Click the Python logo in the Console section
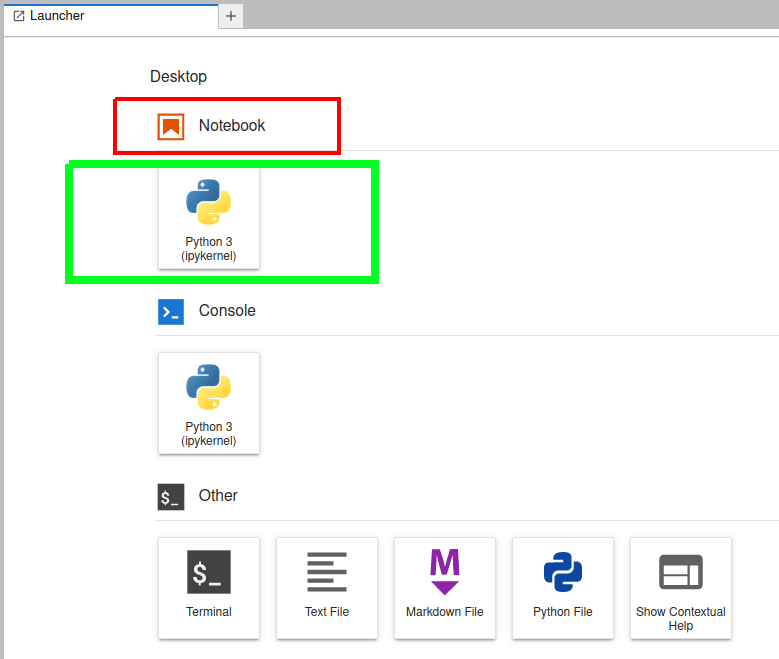 209,386
